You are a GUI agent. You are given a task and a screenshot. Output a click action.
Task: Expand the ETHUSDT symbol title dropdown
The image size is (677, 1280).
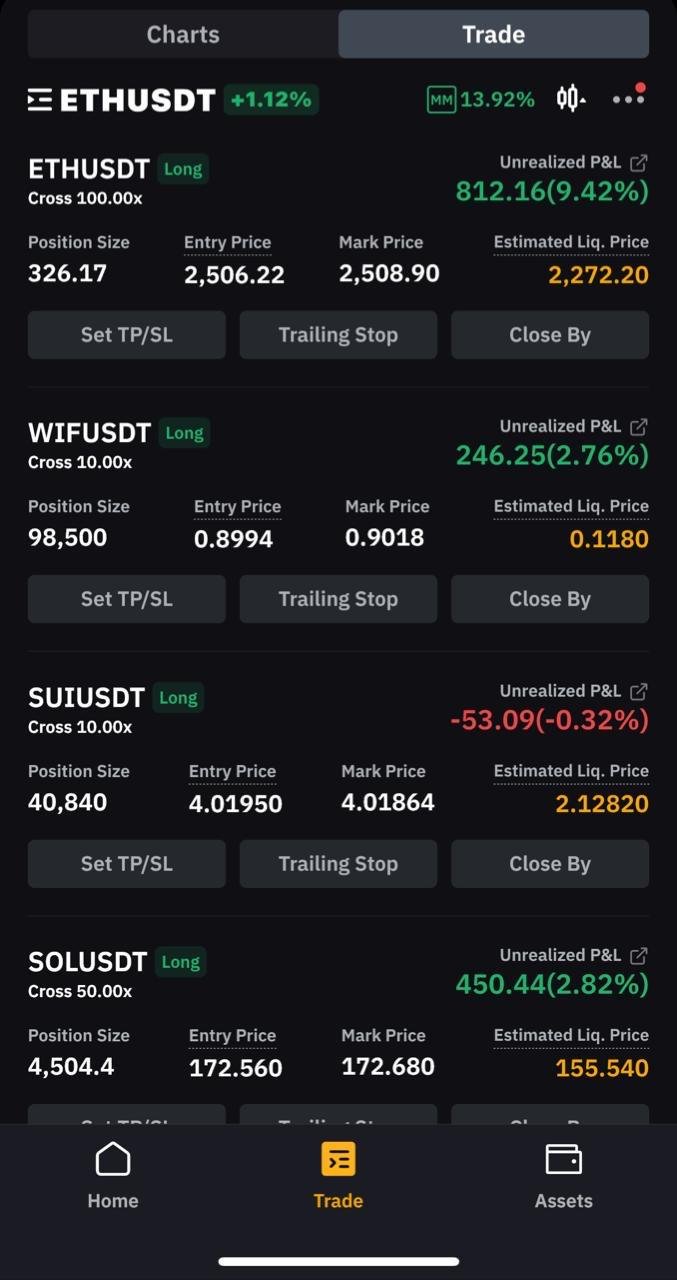pos(138,99)
